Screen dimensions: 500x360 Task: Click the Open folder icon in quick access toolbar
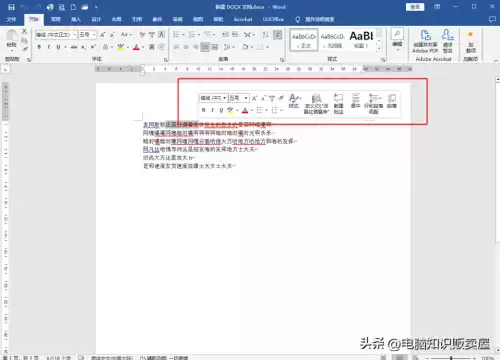(85, 7)
